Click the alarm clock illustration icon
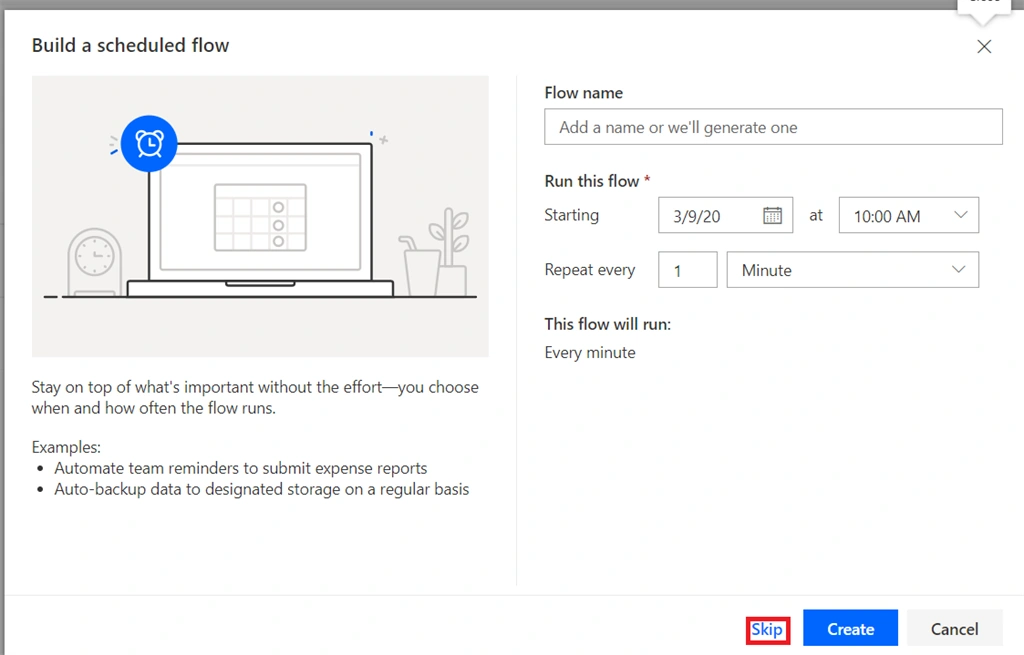 tap(149, 144)
